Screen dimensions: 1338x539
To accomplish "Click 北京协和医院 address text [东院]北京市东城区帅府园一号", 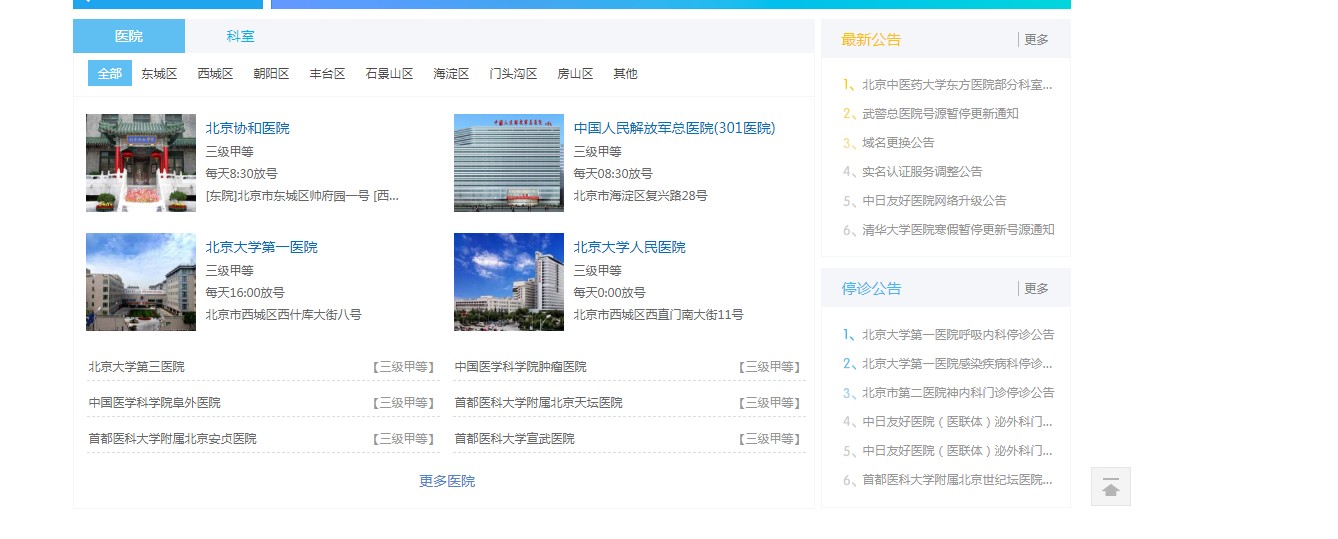I will (302, 196).
